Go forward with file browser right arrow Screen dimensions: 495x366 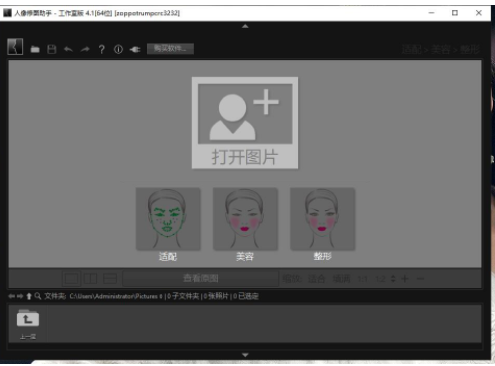click(20, 296)
